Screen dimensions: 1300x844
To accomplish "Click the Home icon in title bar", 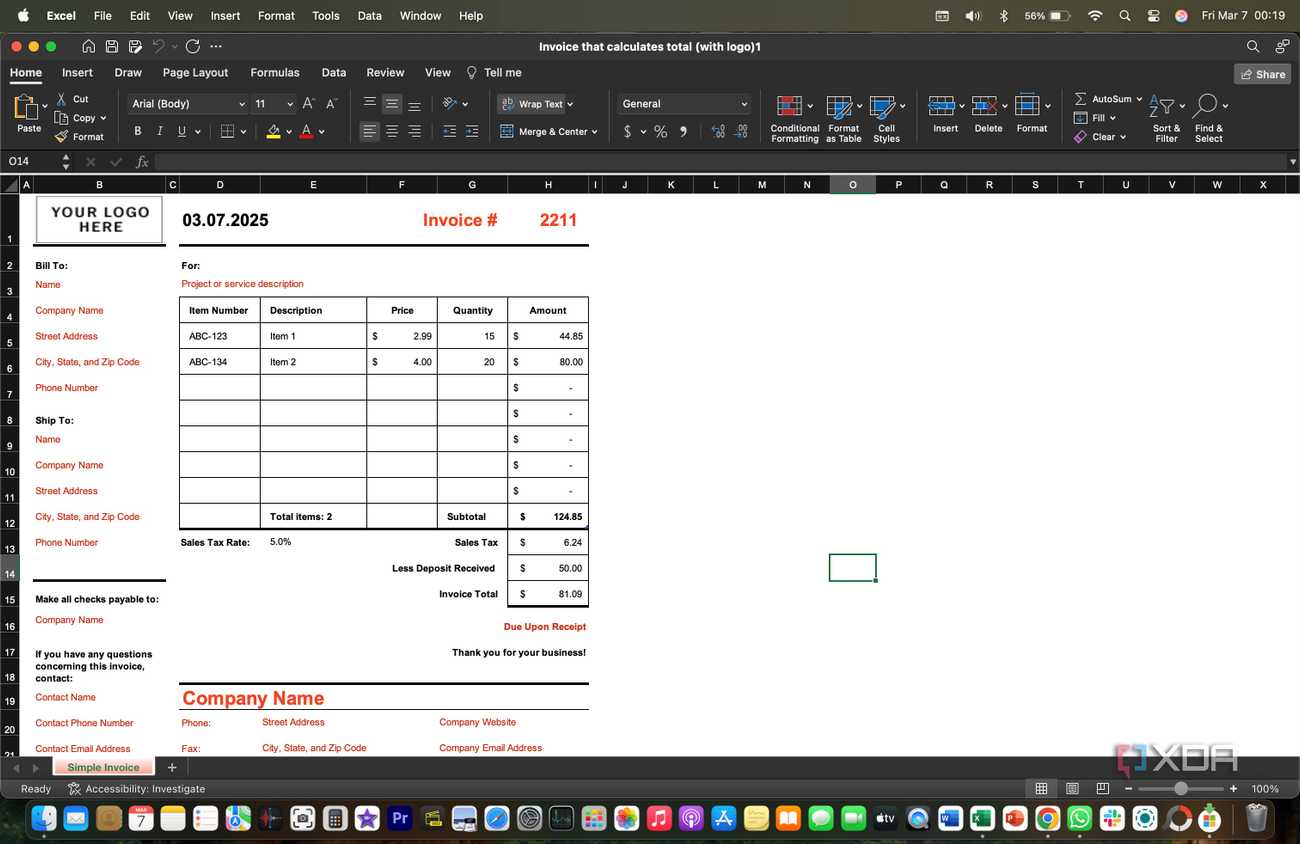I will pos(89,46).
